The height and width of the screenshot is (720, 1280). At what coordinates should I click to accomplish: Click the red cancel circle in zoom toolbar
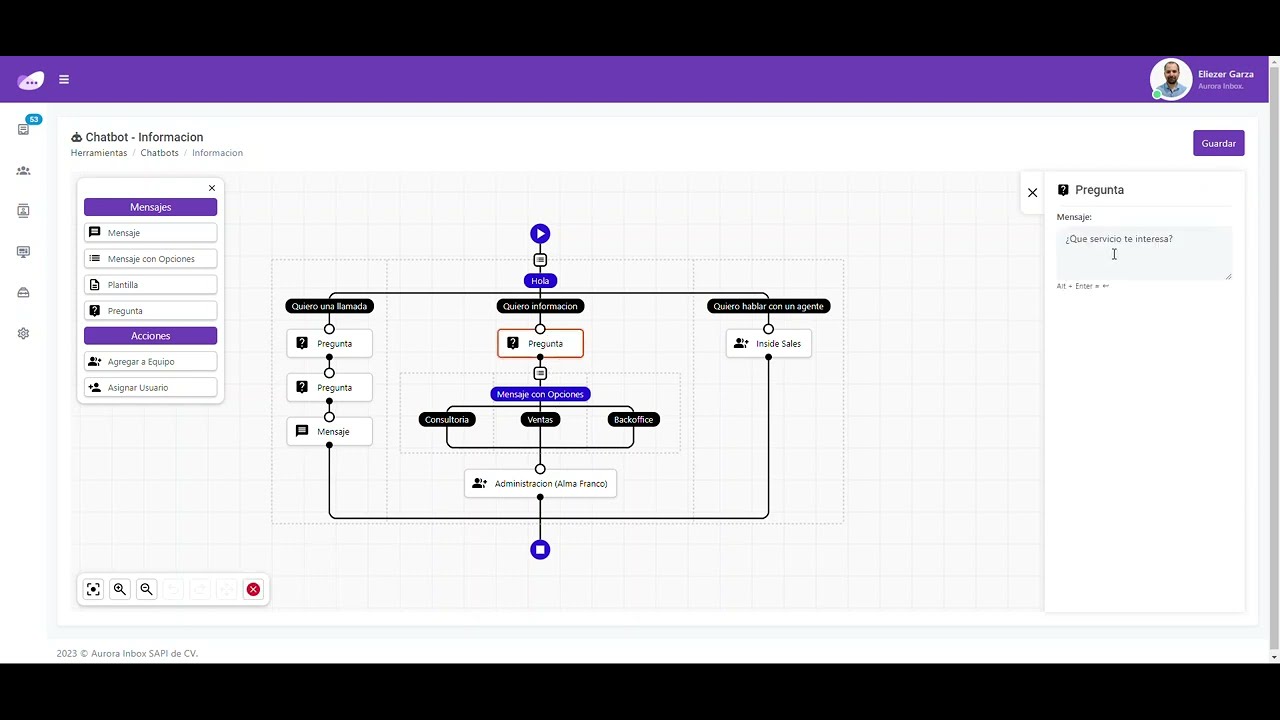(x=253, y=589)
